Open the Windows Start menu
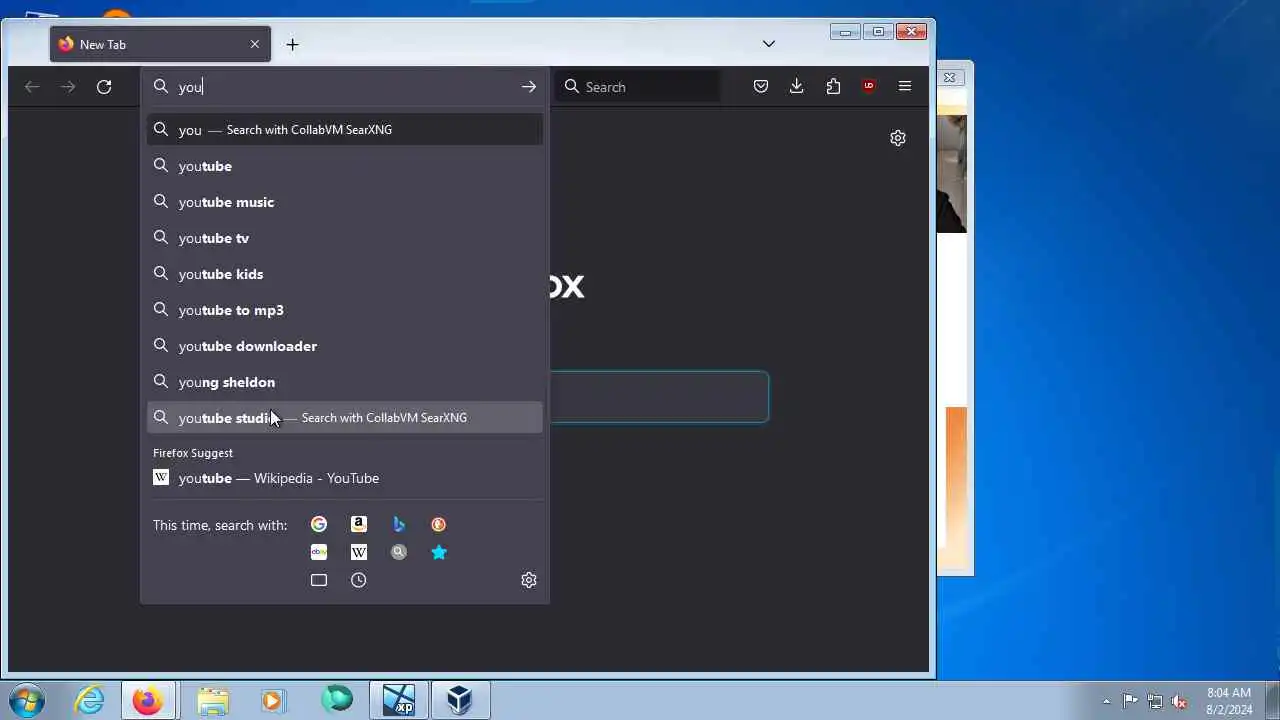Screen dimensions: 1280x720 pos(27,700)
